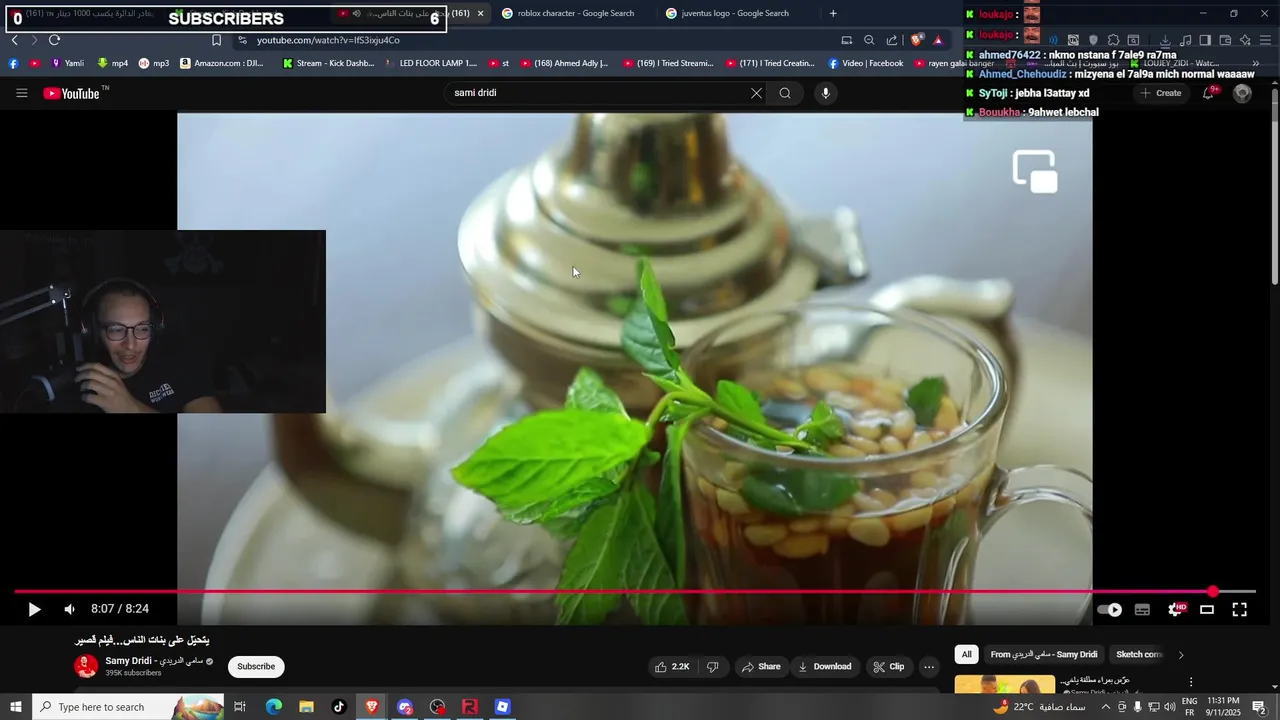
Task: Open File Explorer from the taskbar
Action: pos(306,707)
